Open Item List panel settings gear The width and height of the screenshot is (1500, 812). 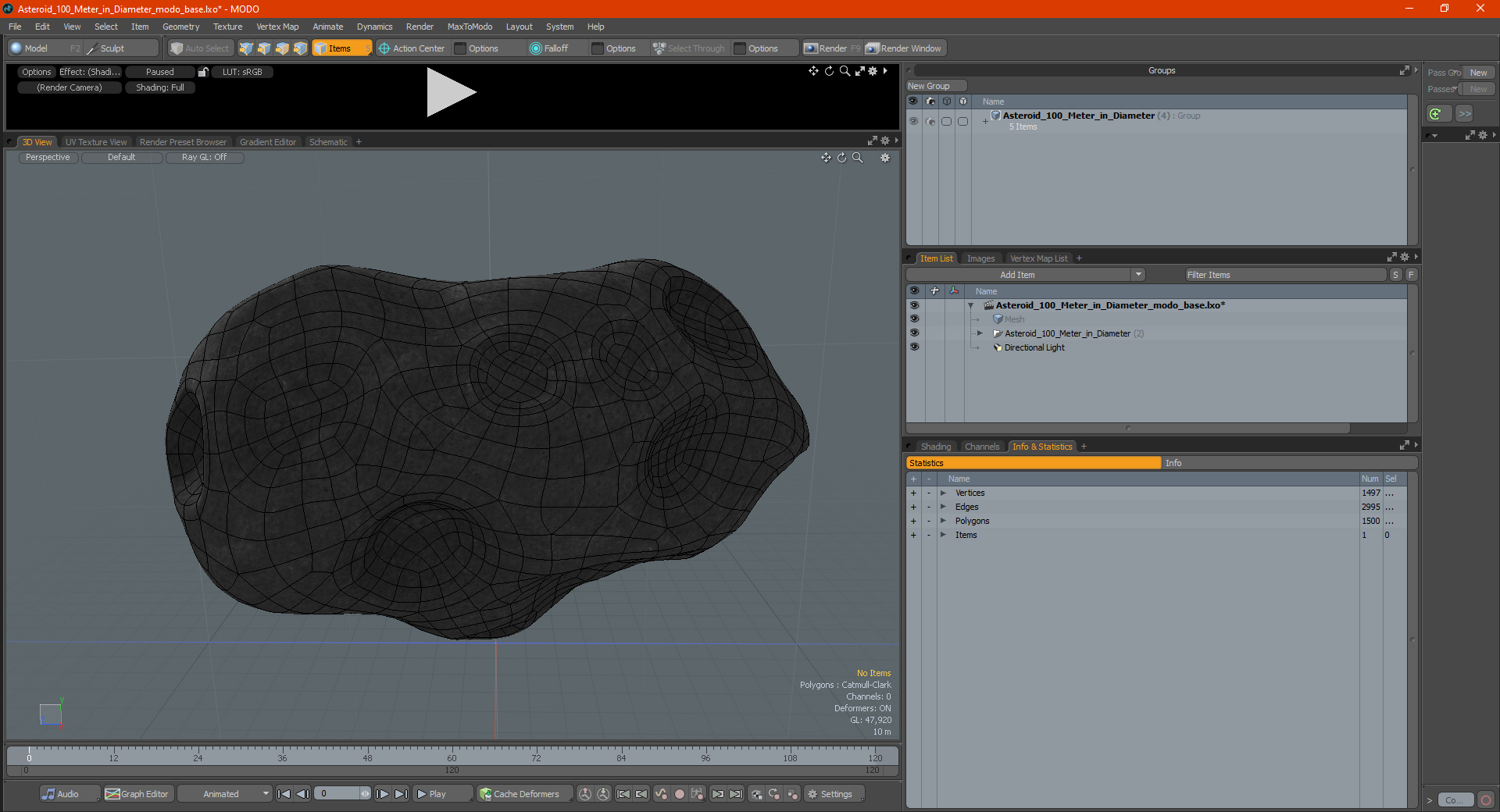click(x=1405, y=258)
